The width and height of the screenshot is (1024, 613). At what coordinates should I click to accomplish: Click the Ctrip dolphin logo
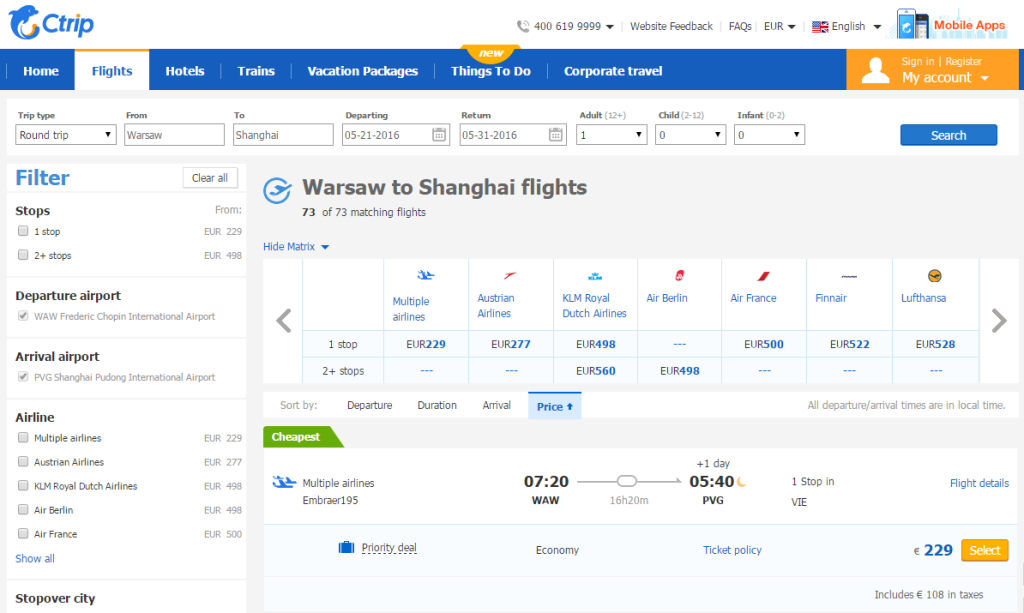coord(51,23)
